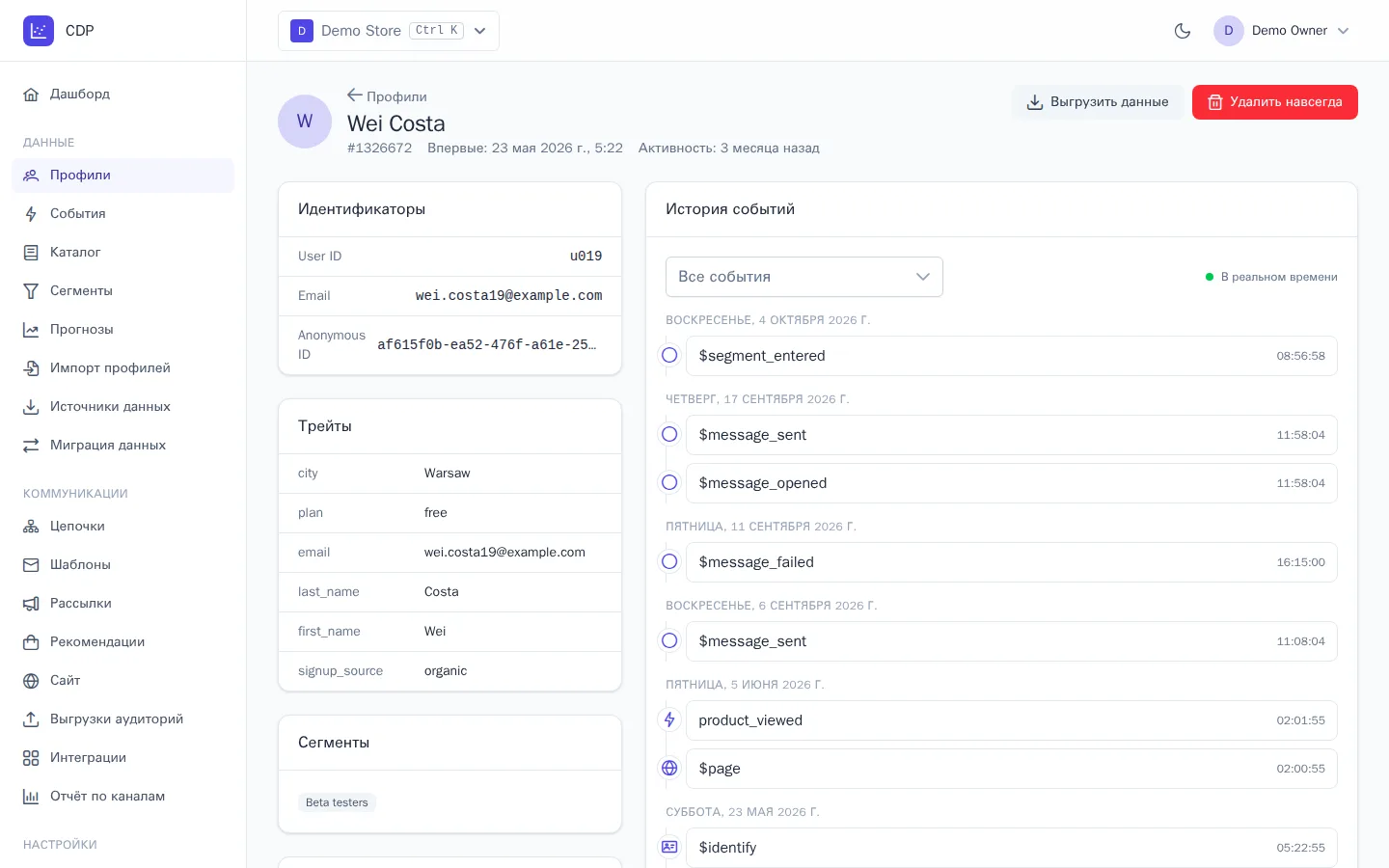Click the «Шаблоны» envelope icon
The image size is (1389, 868).
(31, 565)
